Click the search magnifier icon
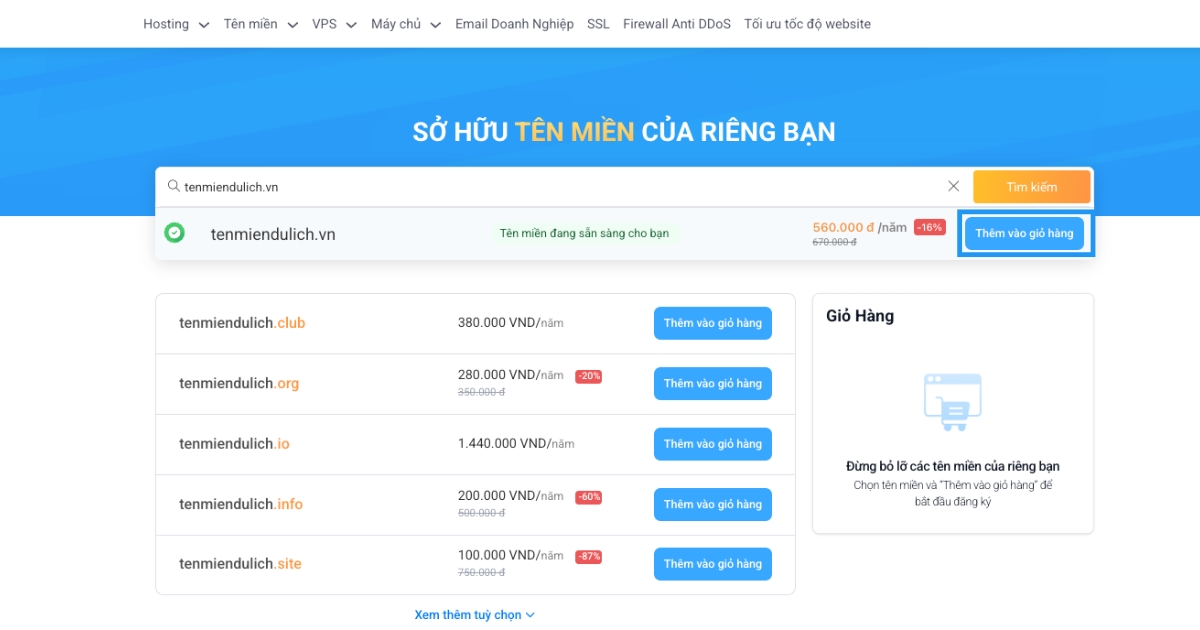 [173, 186]
